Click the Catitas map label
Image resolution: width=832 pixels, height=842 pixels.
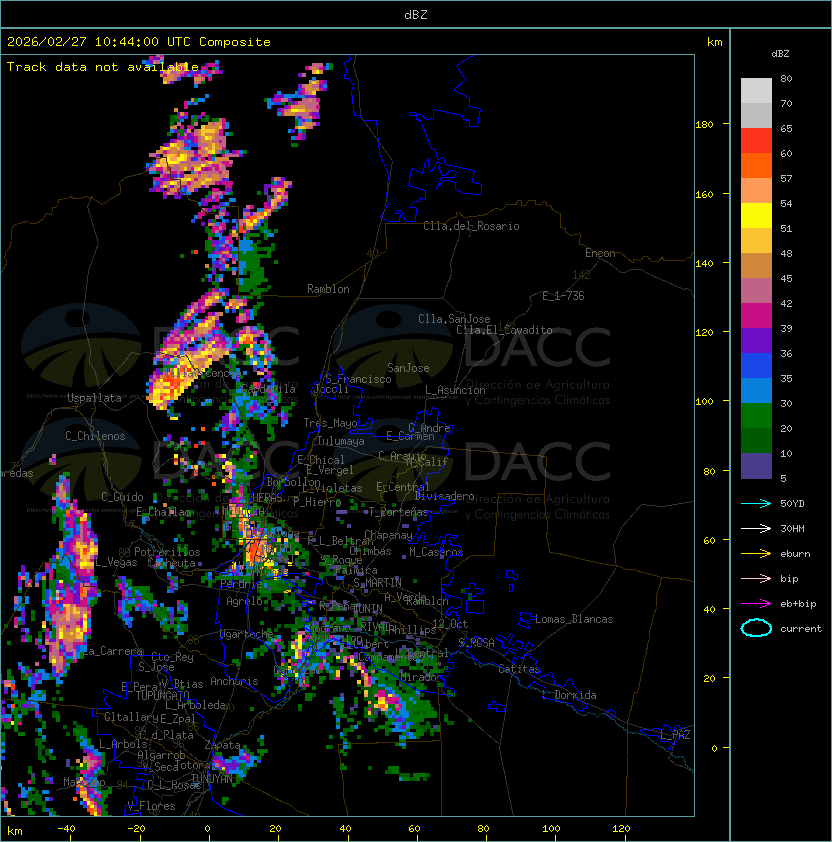[519, 669]
